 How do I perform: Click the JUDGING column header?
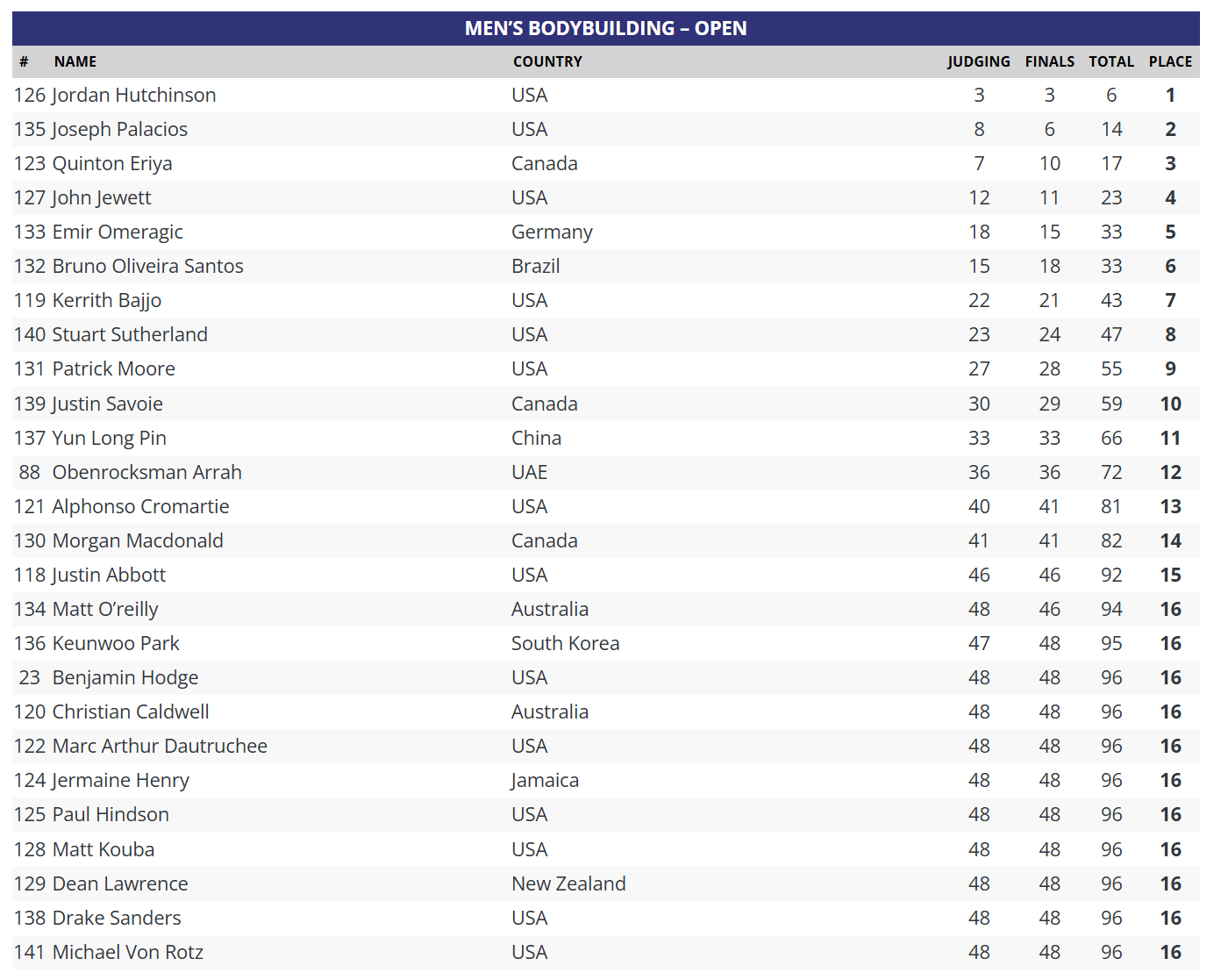(x=979, y=61)
